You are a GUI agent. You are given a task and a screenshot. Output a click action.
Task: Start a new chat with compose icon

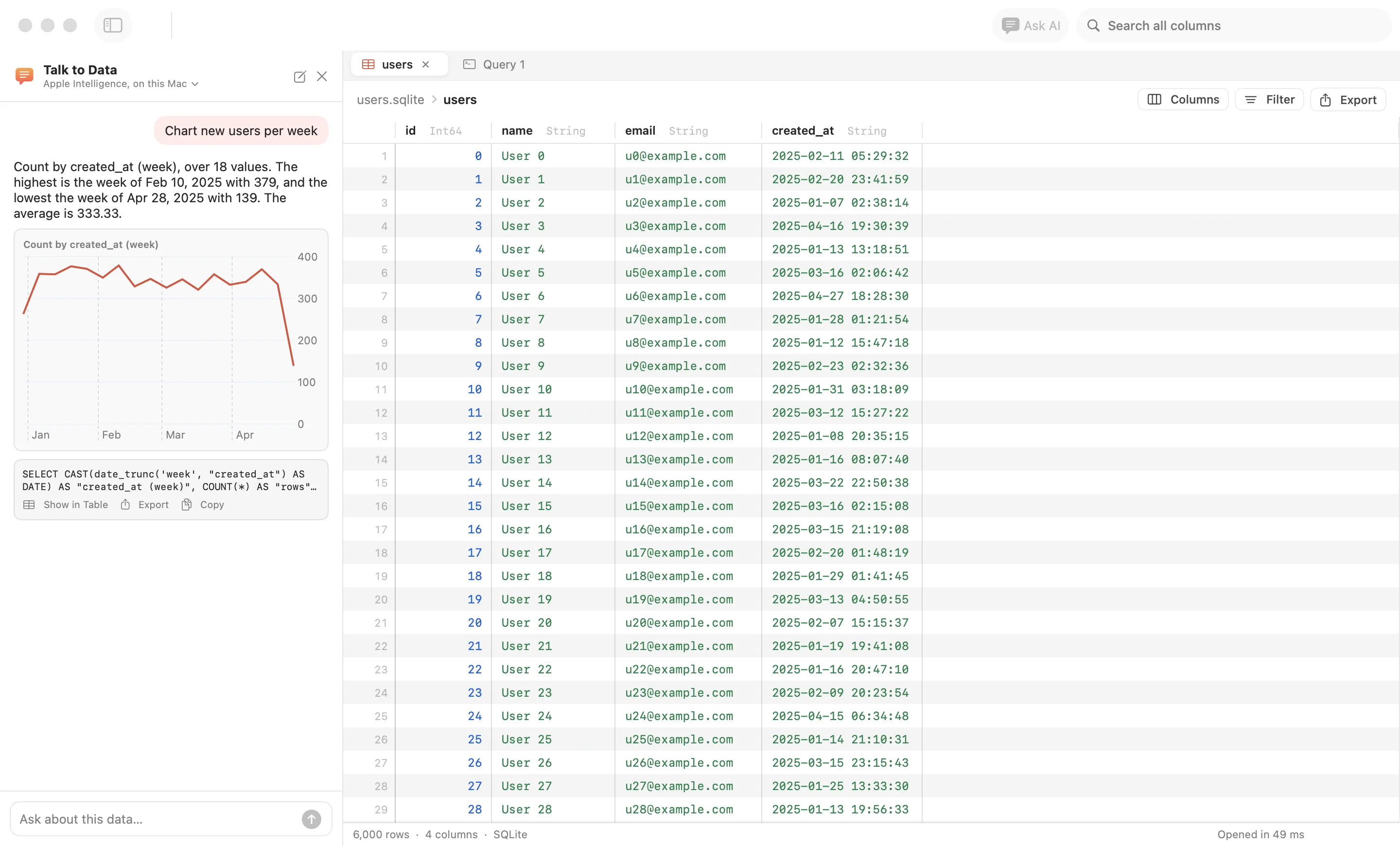(299, 77)
